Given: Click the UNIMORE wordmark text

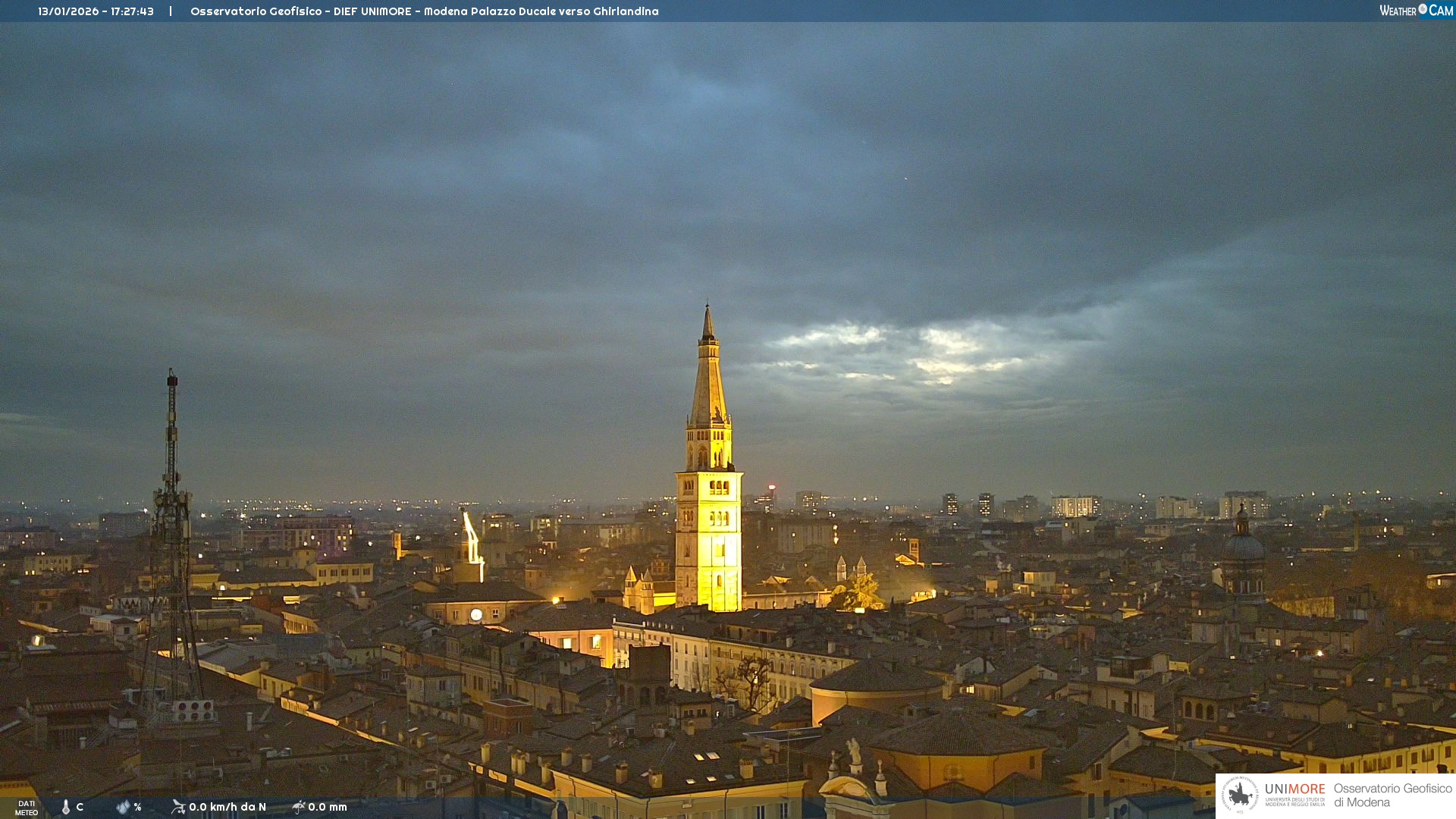Looking at the screenshot, I should click(1294, 789).
